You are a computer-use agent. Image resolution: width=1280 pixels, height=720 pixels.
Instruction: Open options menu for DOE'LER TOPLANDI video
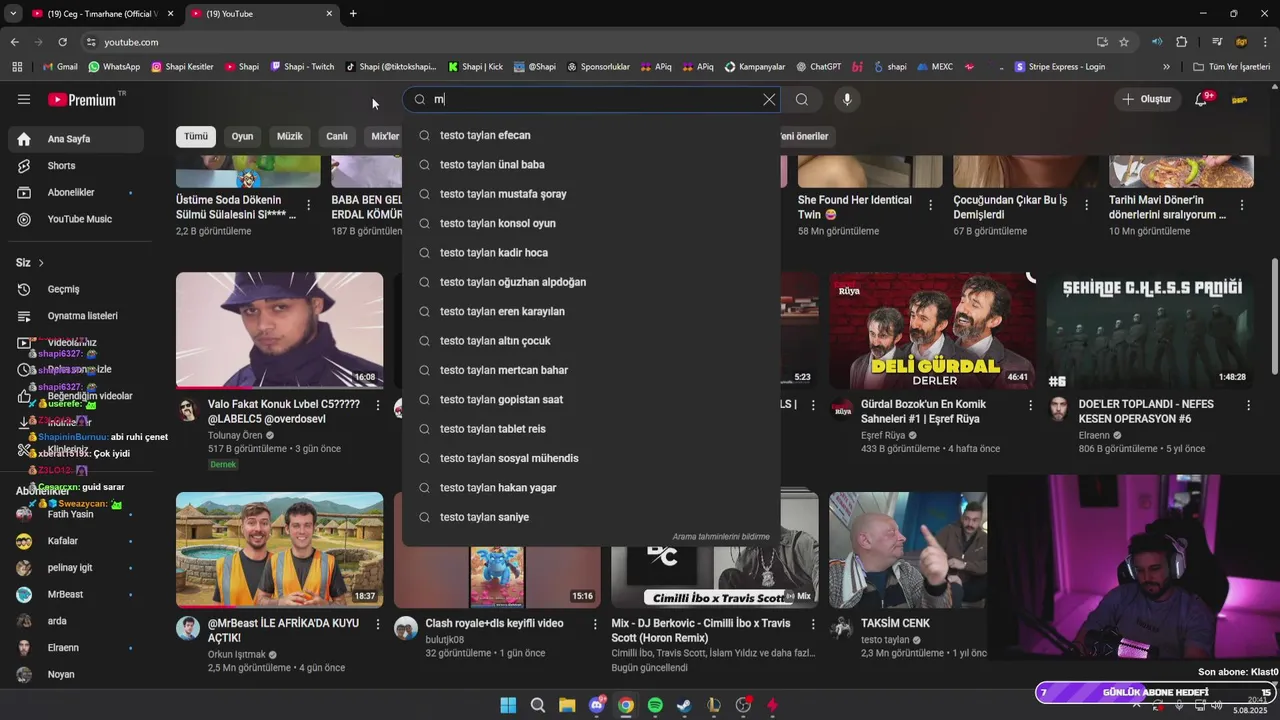tap(1248, 405)
